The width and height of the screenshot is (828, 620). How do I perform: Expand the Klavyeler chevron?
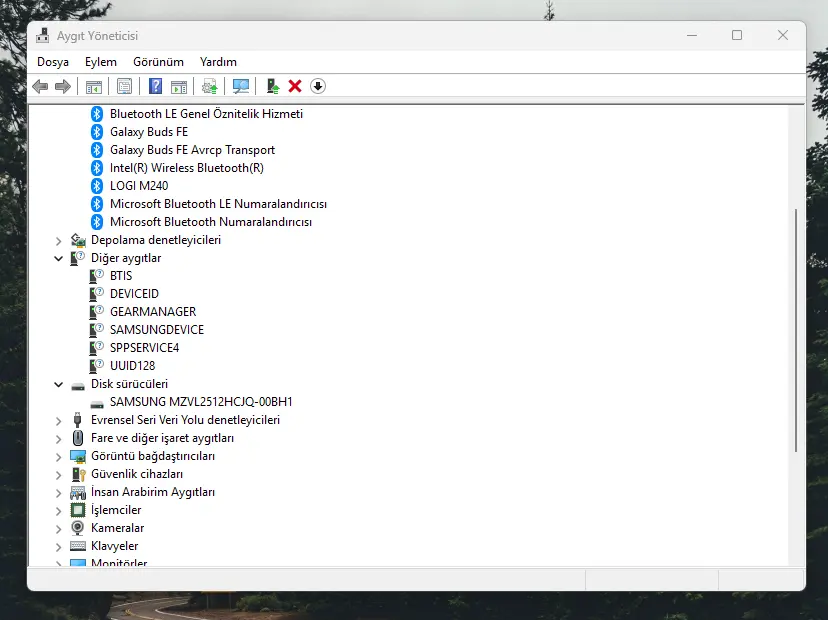click(58, 547)
